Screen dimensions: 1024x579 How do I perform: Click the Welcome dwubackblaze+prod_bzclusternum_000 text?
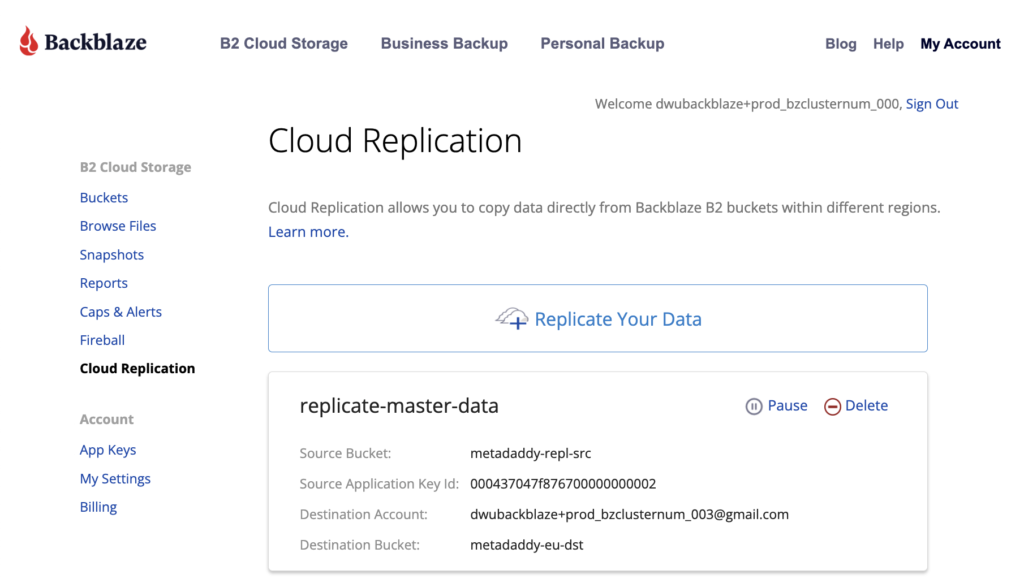pyautogui.click(x=748, y=104)
